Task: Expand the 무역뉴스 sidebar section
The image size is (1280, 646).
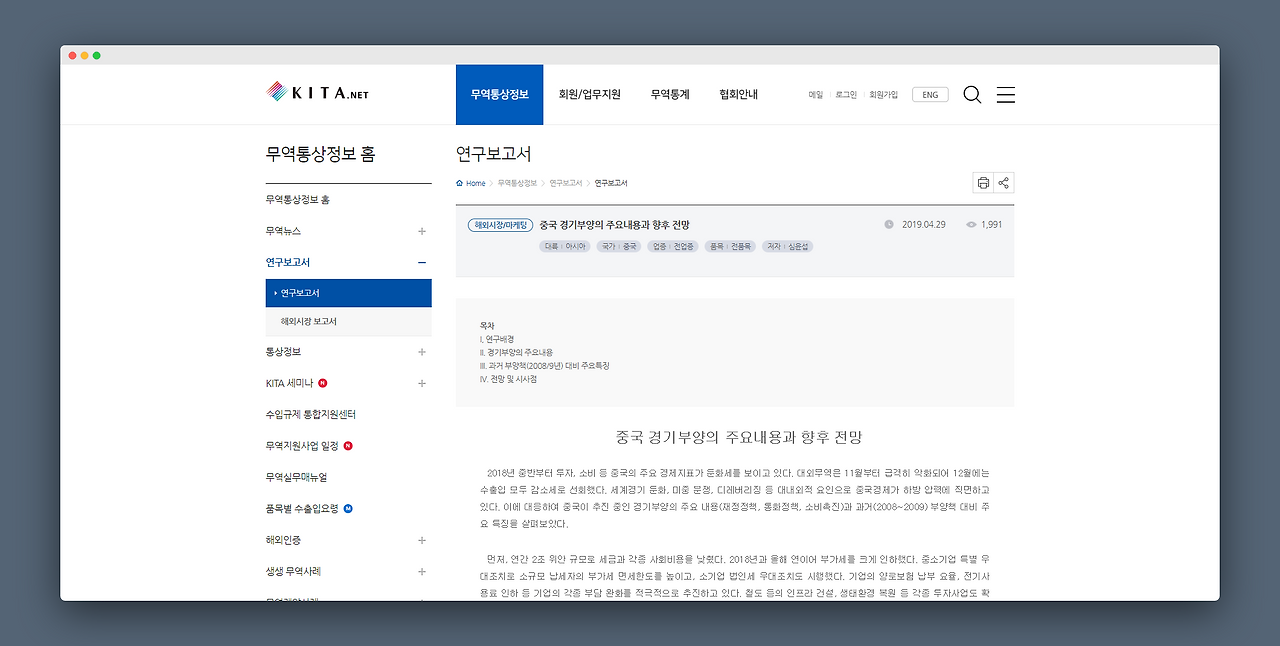Action: point(422,231)
